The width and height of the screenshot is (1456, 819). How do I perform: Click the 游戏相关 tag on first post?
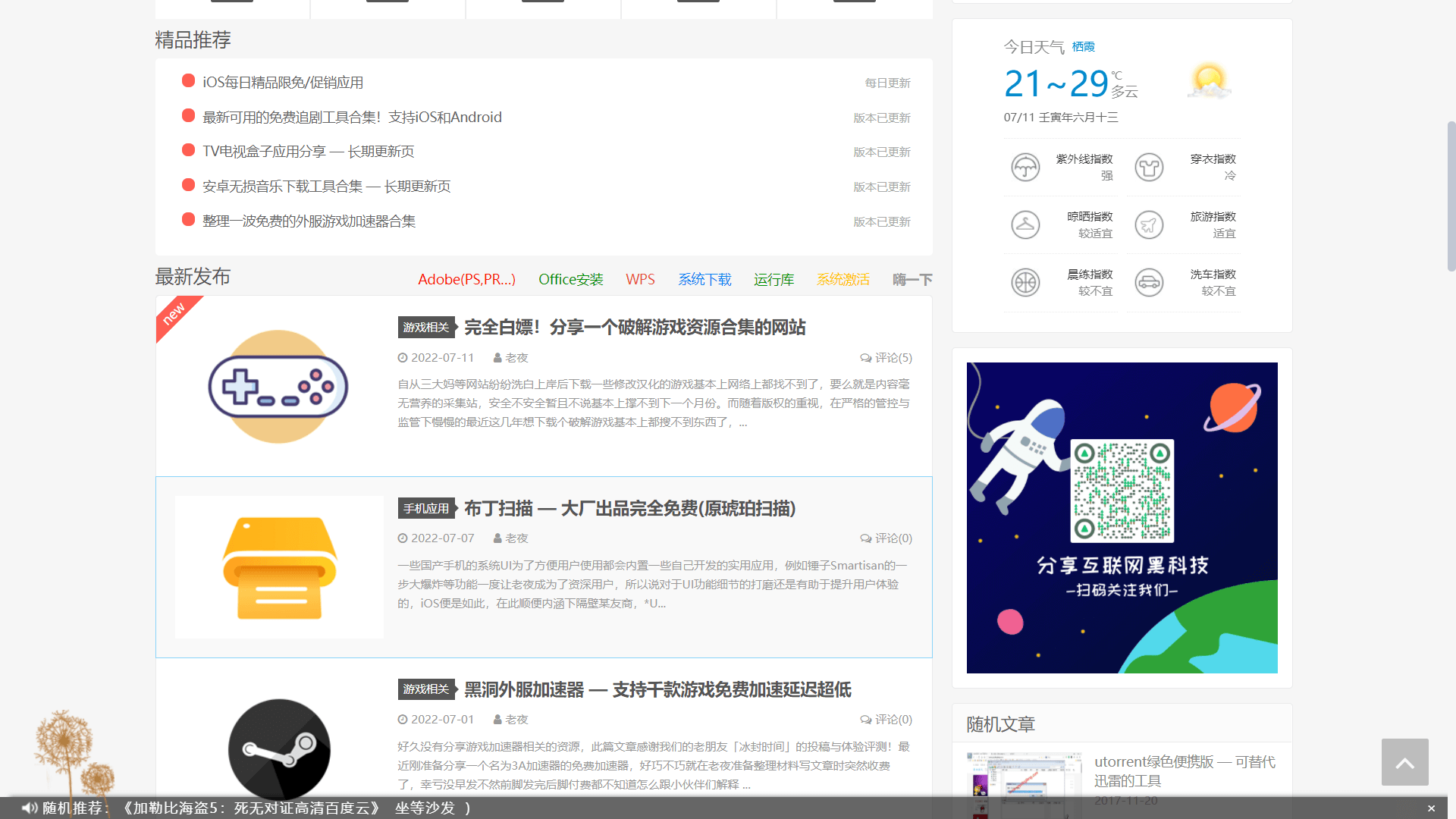pos(426,328)
